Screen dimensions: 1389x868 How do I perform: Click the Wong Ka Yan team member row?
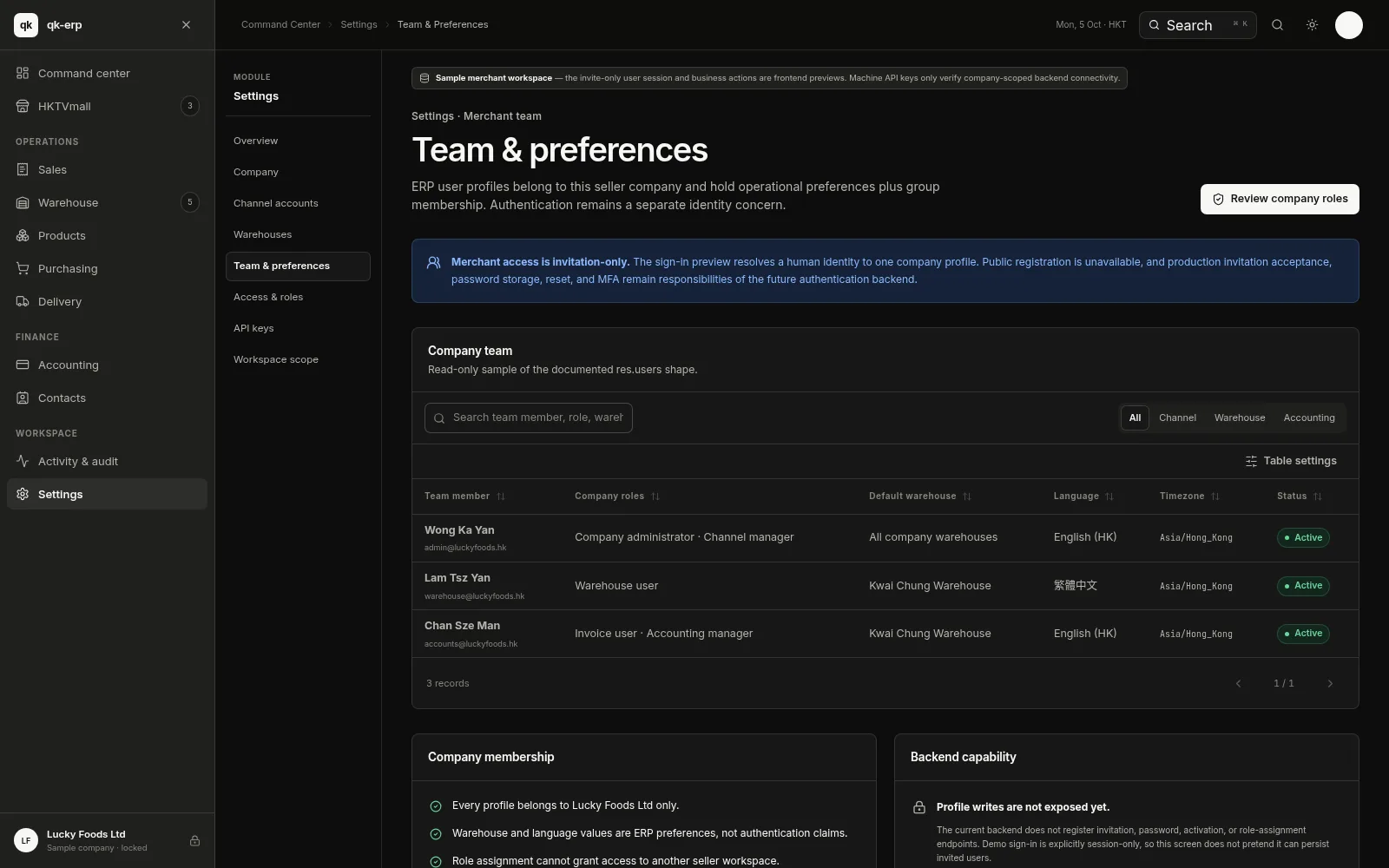click(885, 538)
